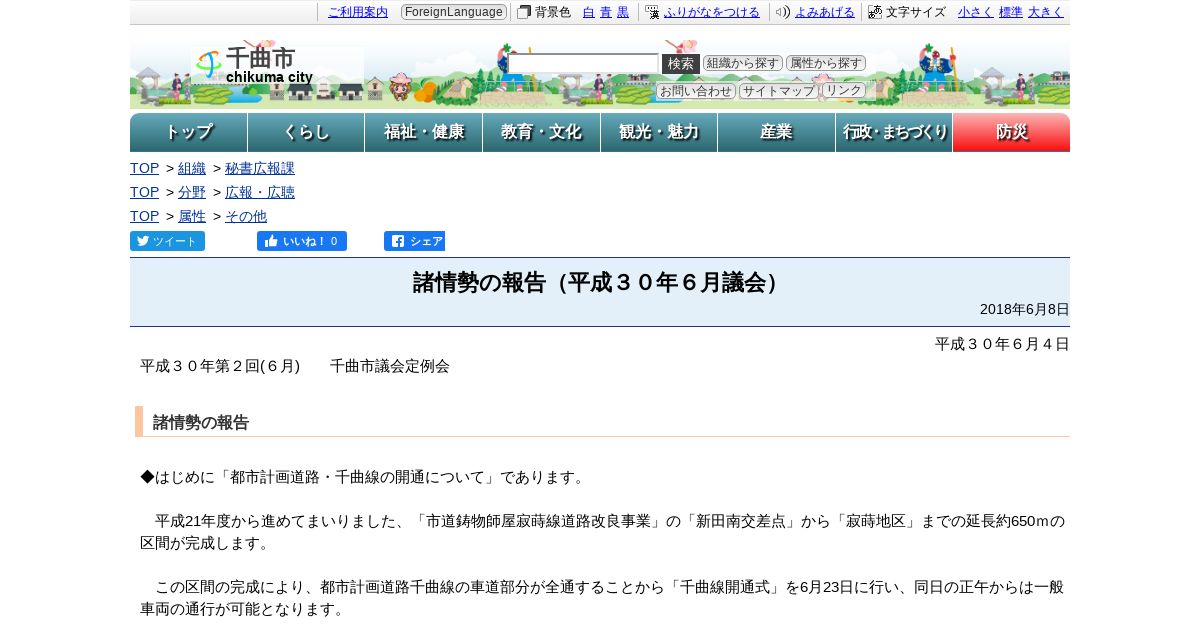This screenshot has height=630, width=1200.
Task: Click the 検索 search button
Action: [681, 64]
